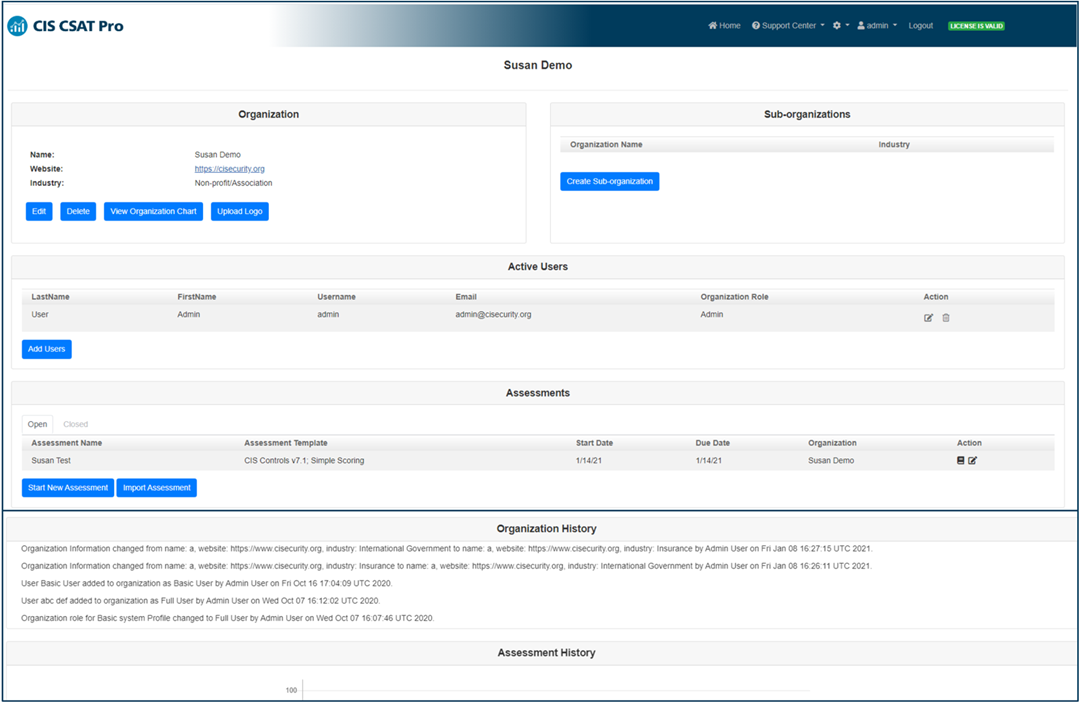Expand the gear settings dropdown arrow
The width and height of the screenshot is (1080, 702).
(847, 25)
